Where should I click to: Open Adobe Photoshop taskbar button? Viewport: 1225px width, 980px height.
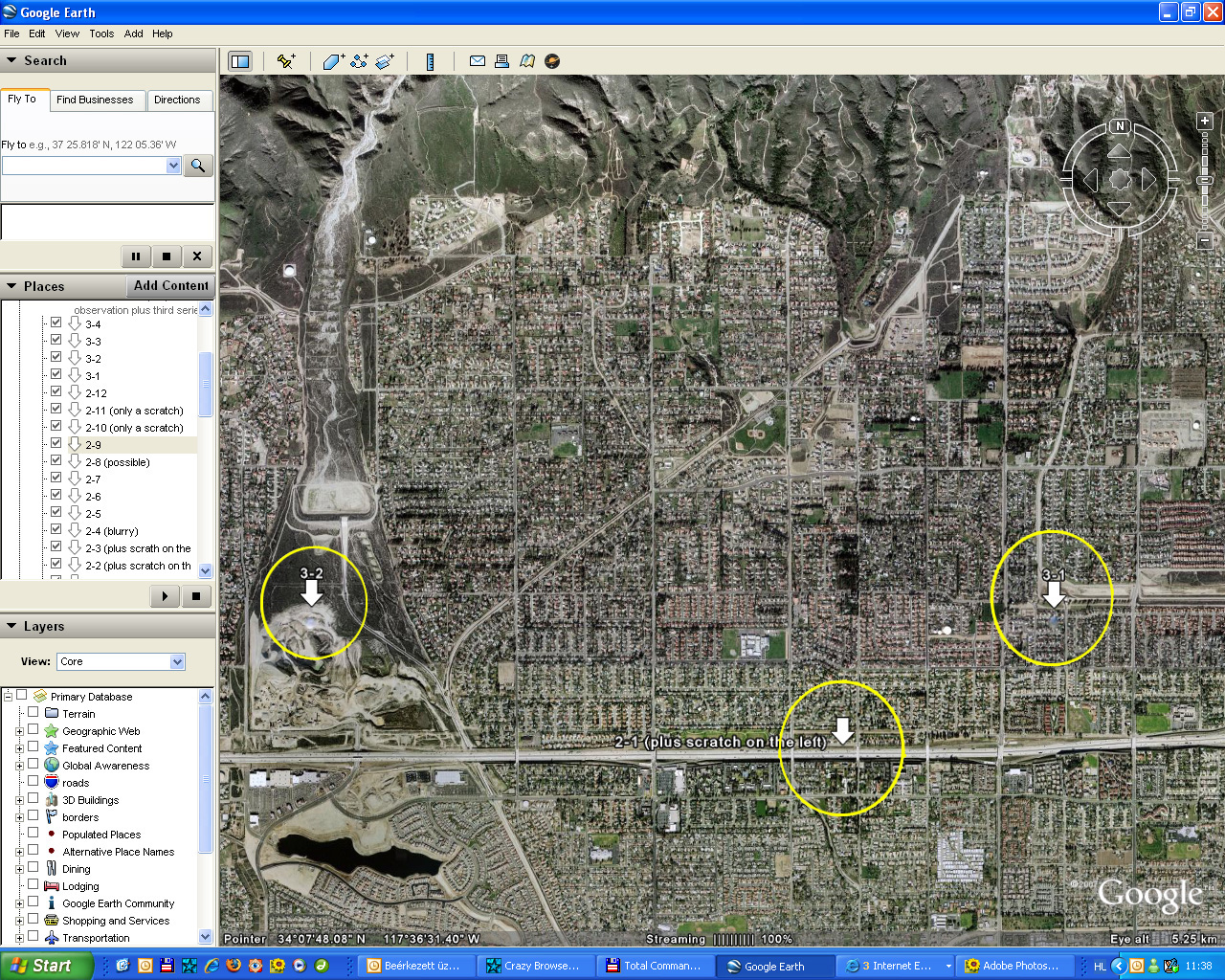pyautogui.click(x=1016, y=966)
